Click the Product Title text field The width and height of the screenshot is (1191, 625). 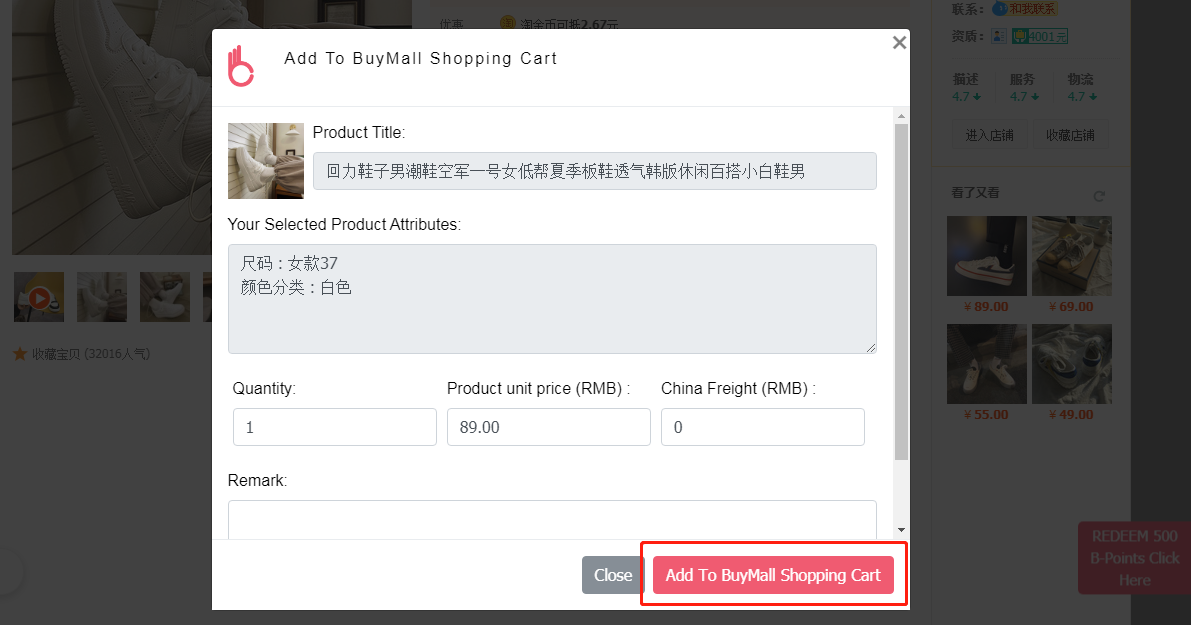click(595, 171)
